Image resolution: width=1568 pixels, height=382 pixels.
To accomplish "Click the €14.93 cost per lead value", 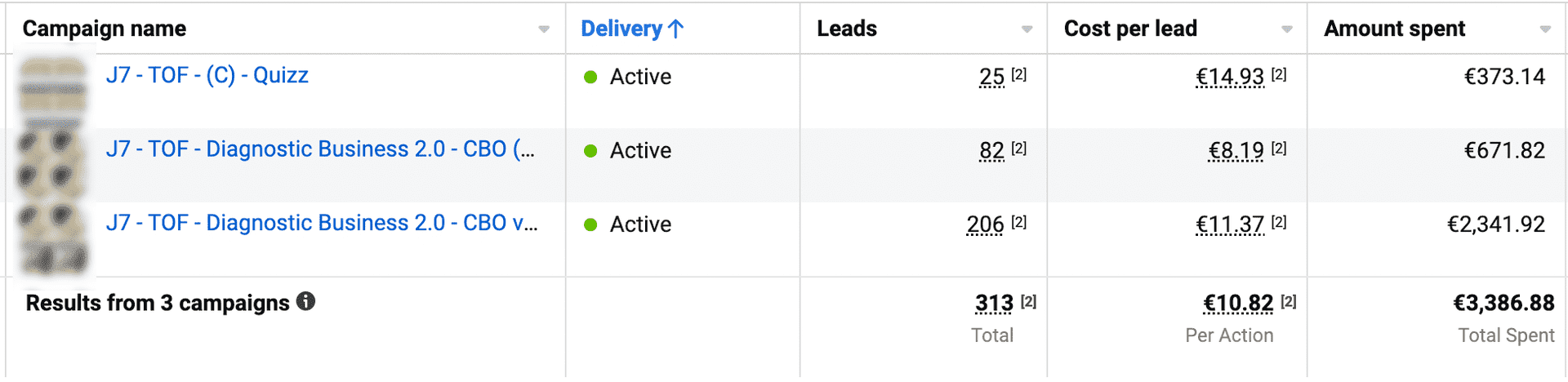I will pos(1230,77).
